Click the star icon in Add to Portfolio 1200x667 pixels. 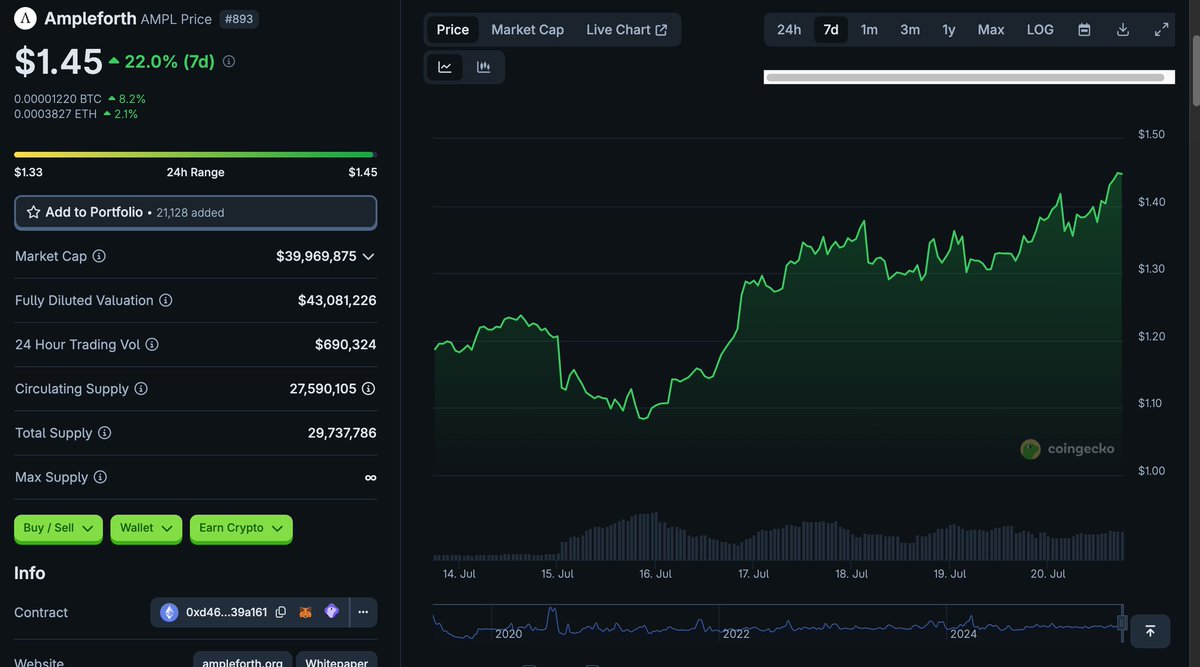pos(33,212)
